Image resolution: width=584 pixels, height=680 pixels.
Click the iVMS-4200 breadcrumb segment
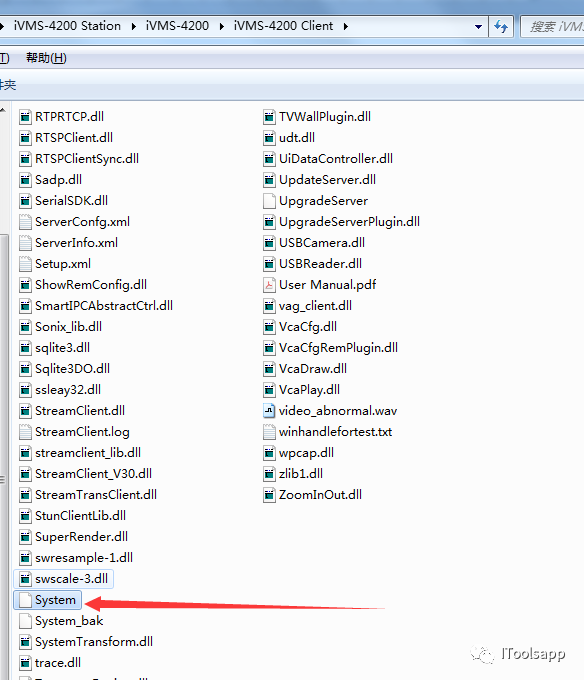177,26
